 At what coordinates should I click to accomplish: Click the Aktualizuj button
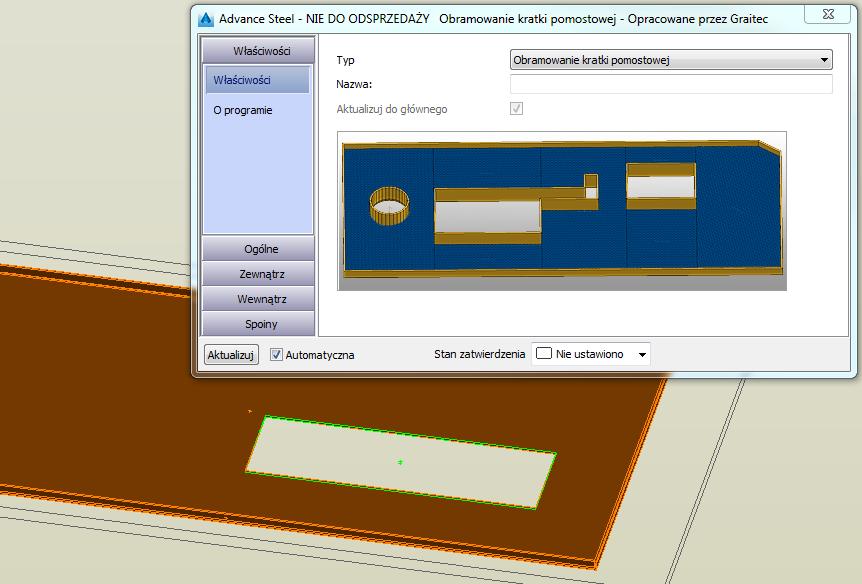coord(231,355)
